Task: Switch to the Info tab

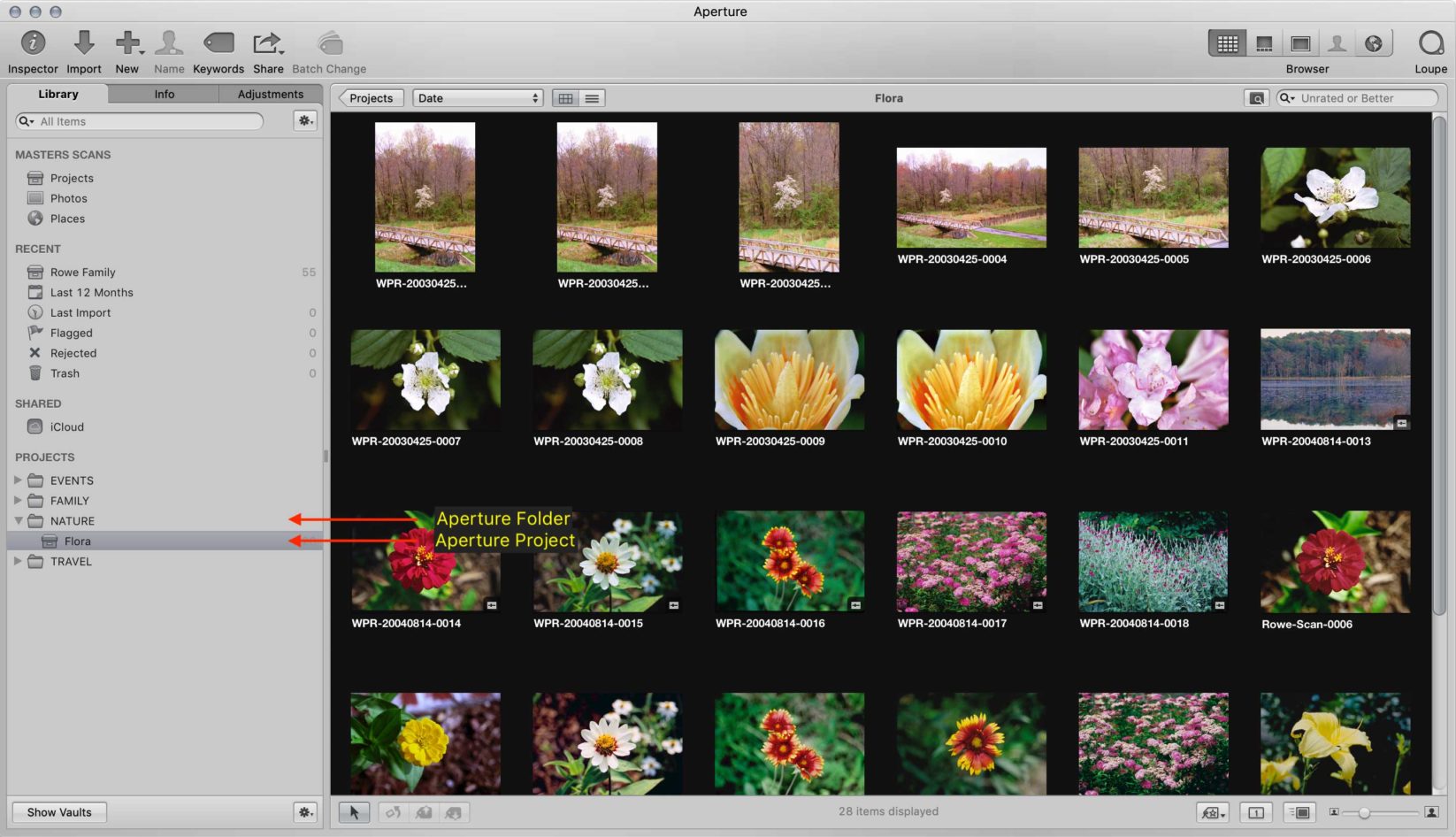Action: tap(165, 94)
